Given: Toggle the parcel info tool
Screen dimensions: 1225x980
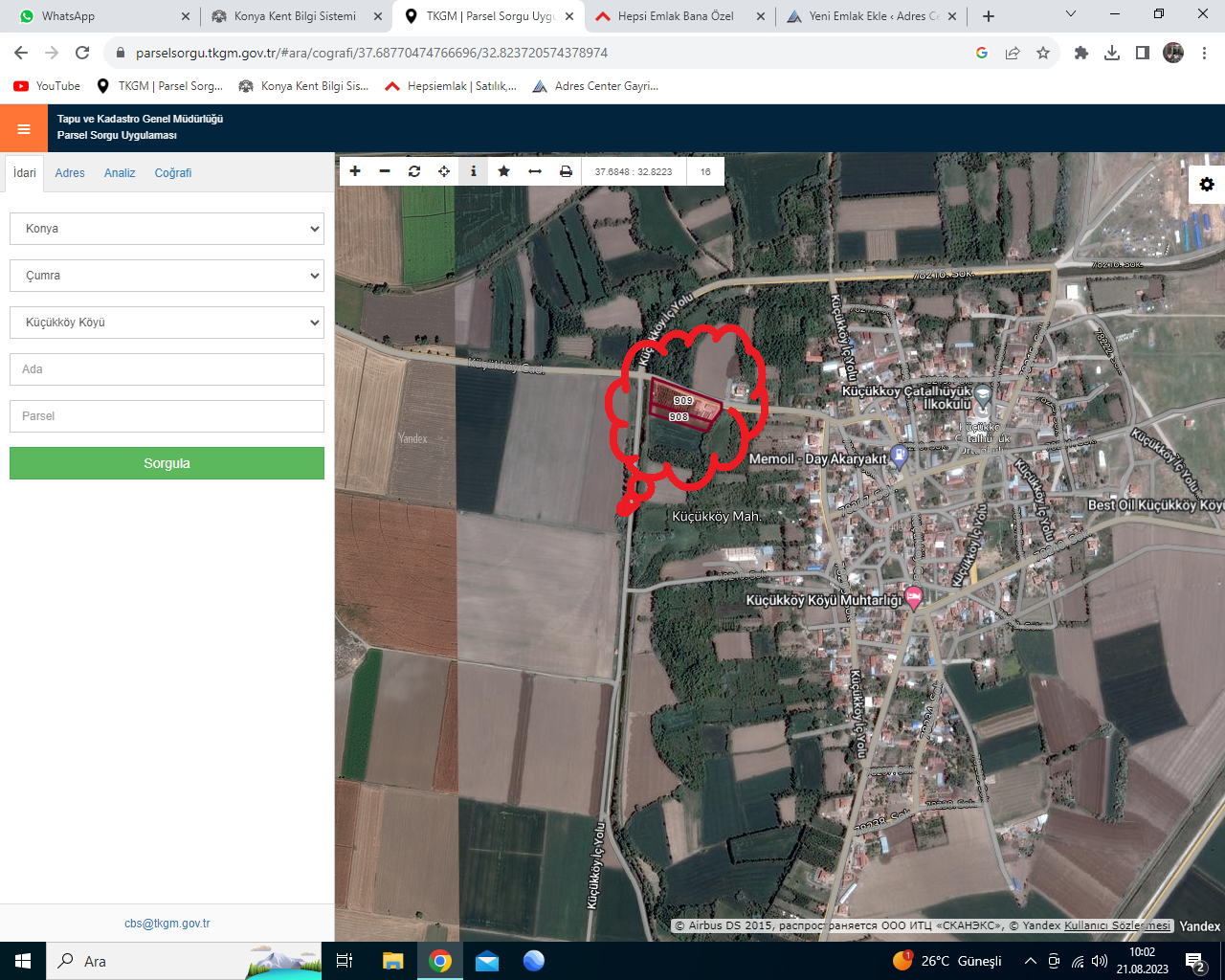Looking at the screenshot, I should (474, 171).
